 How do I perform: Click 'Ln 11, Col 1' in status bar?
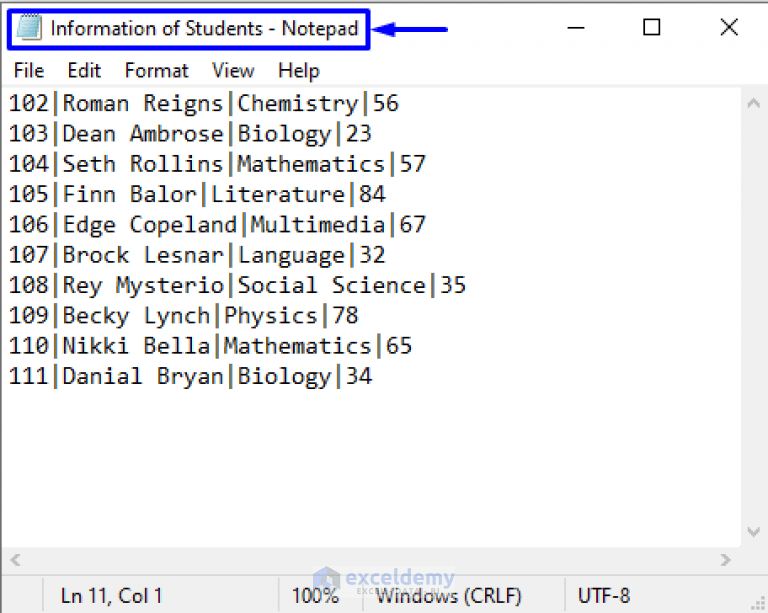[111, 596]
